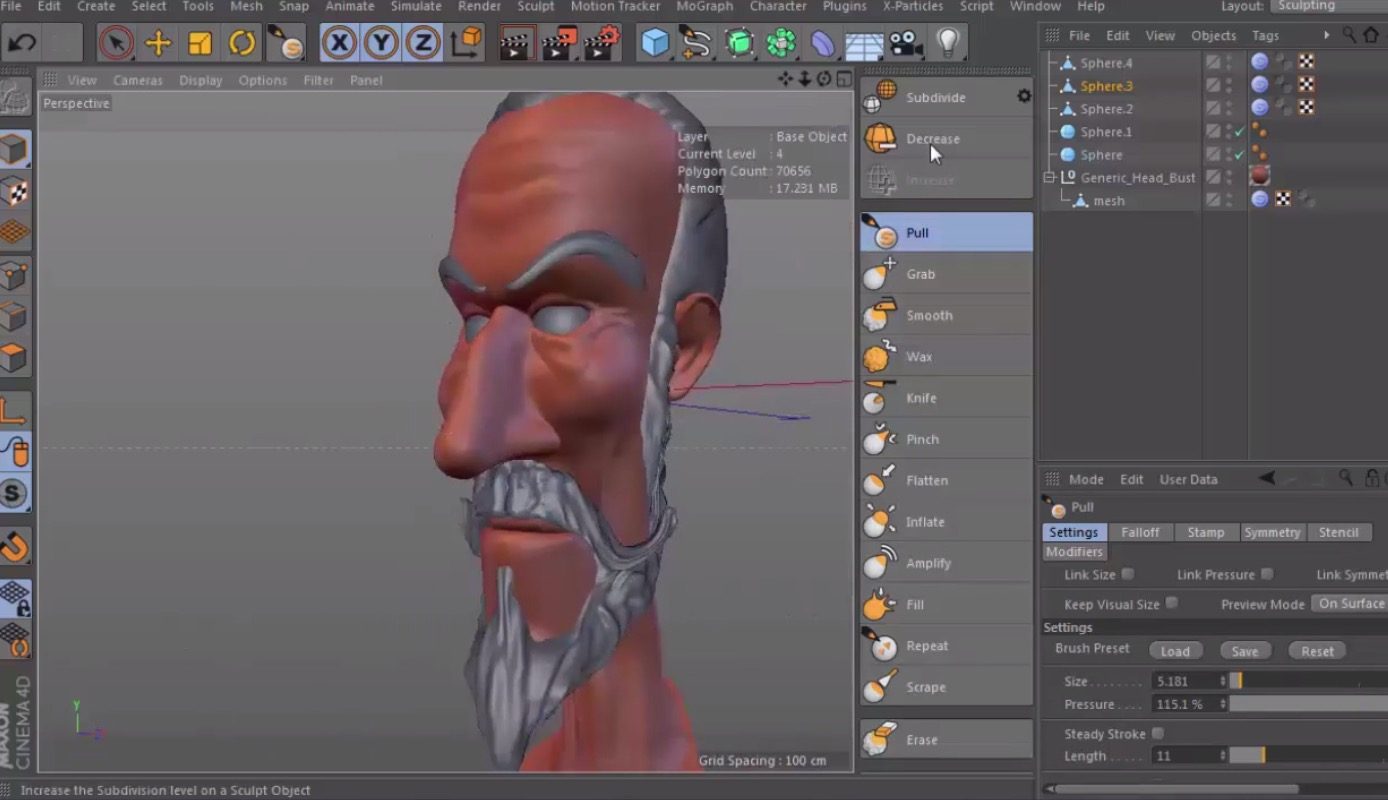Screen dimensions: 1388x800
Task: Select the Erase sculpt brush
Action: point(946,740)
